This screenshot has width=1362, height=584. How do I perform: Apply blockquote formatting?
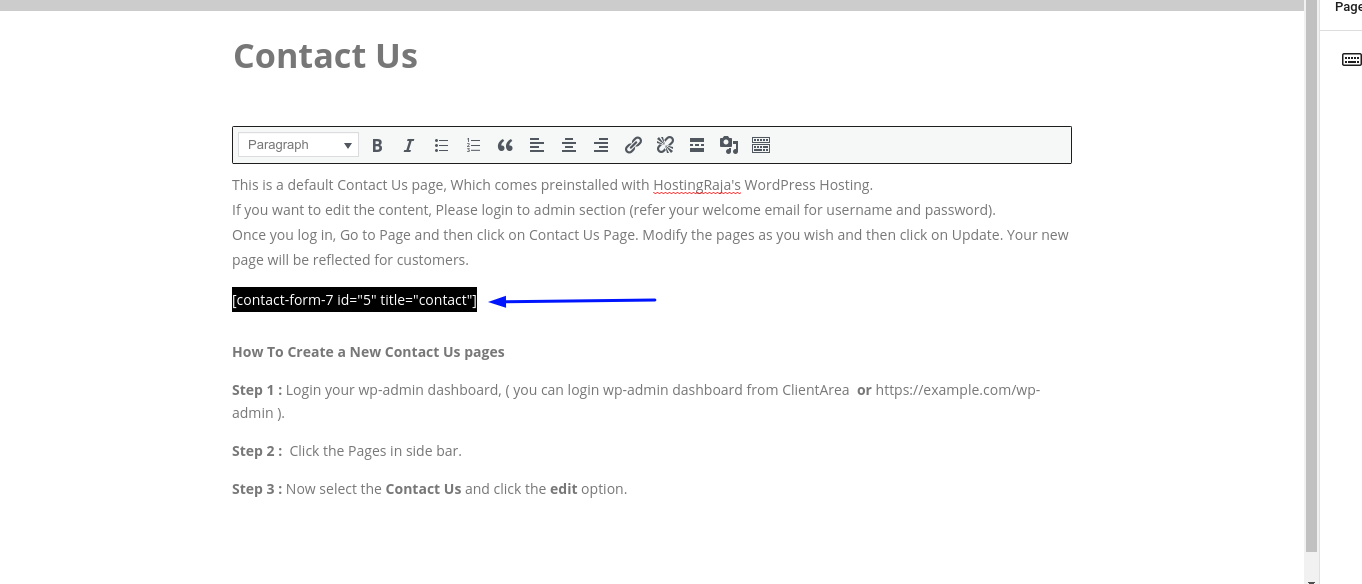505,146
